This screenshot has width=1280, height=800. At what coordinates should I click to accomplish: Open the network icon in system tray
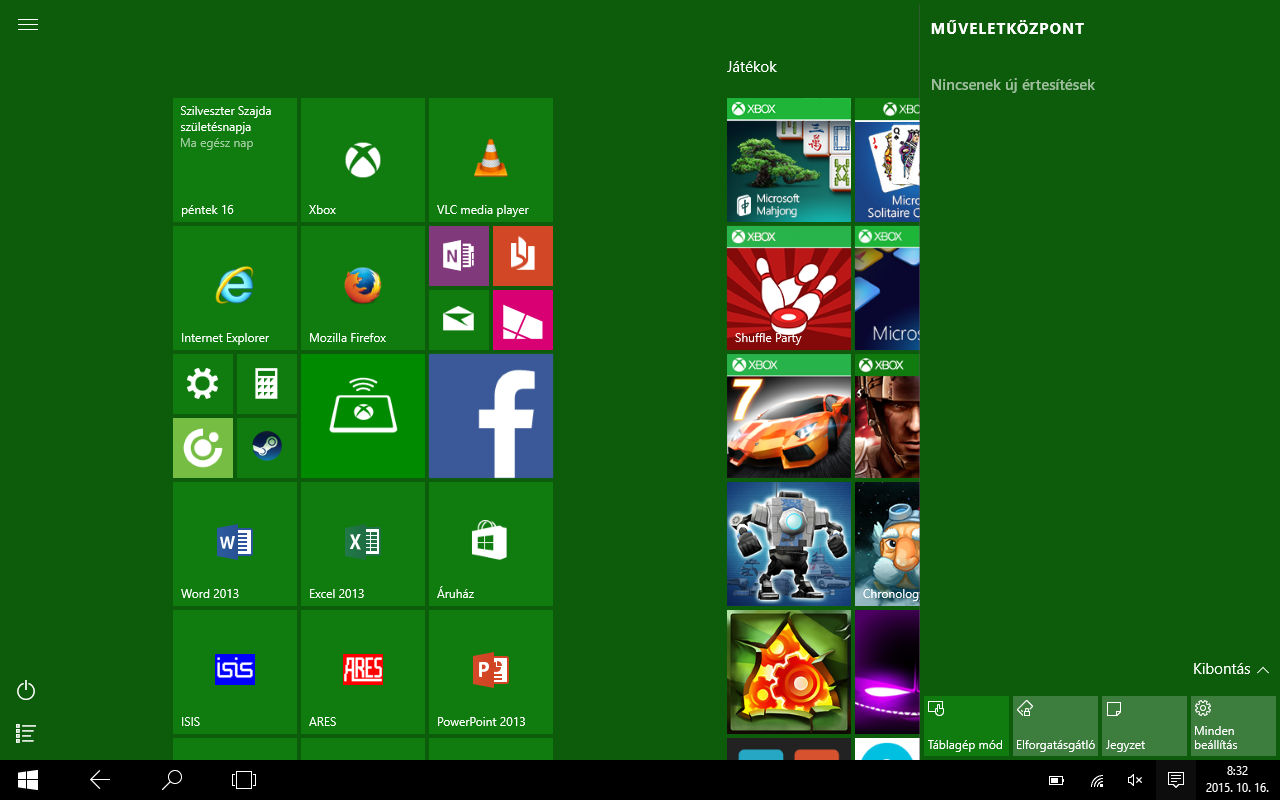coord(1097,780)
